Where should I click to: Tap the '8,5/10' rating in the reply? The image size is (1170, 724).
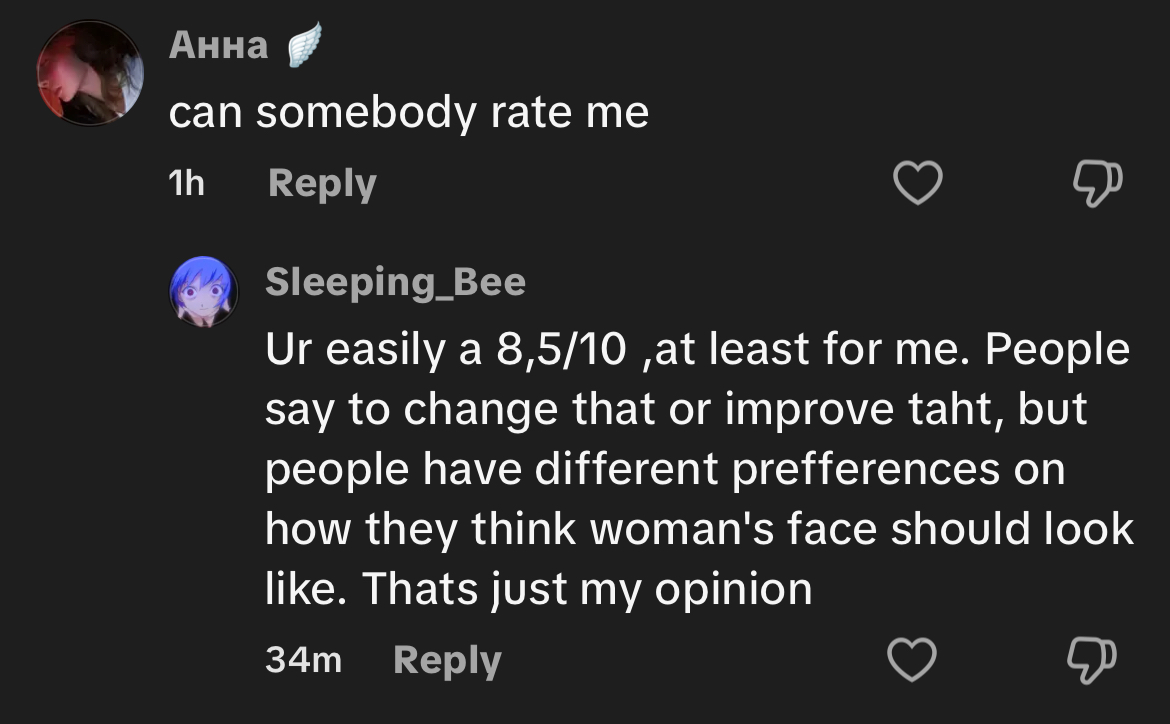[x=561, y=349]
